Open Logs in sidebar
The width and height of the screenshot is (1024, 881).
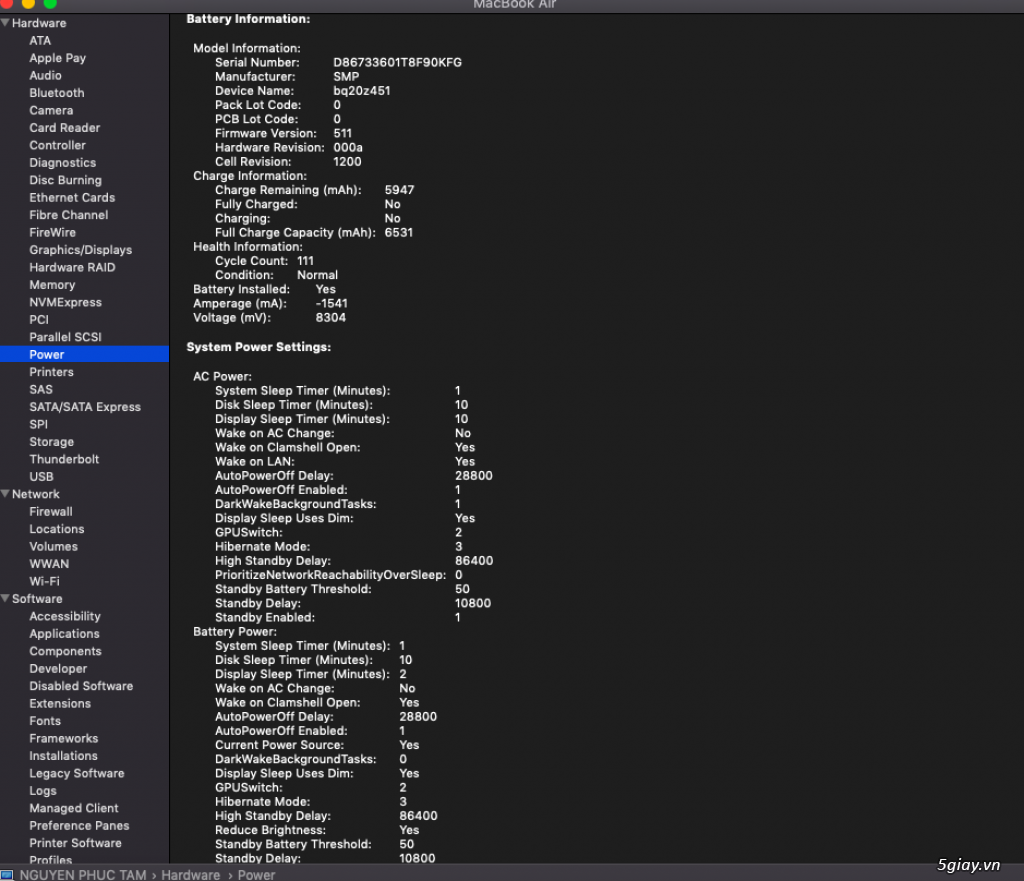point(42,791)
